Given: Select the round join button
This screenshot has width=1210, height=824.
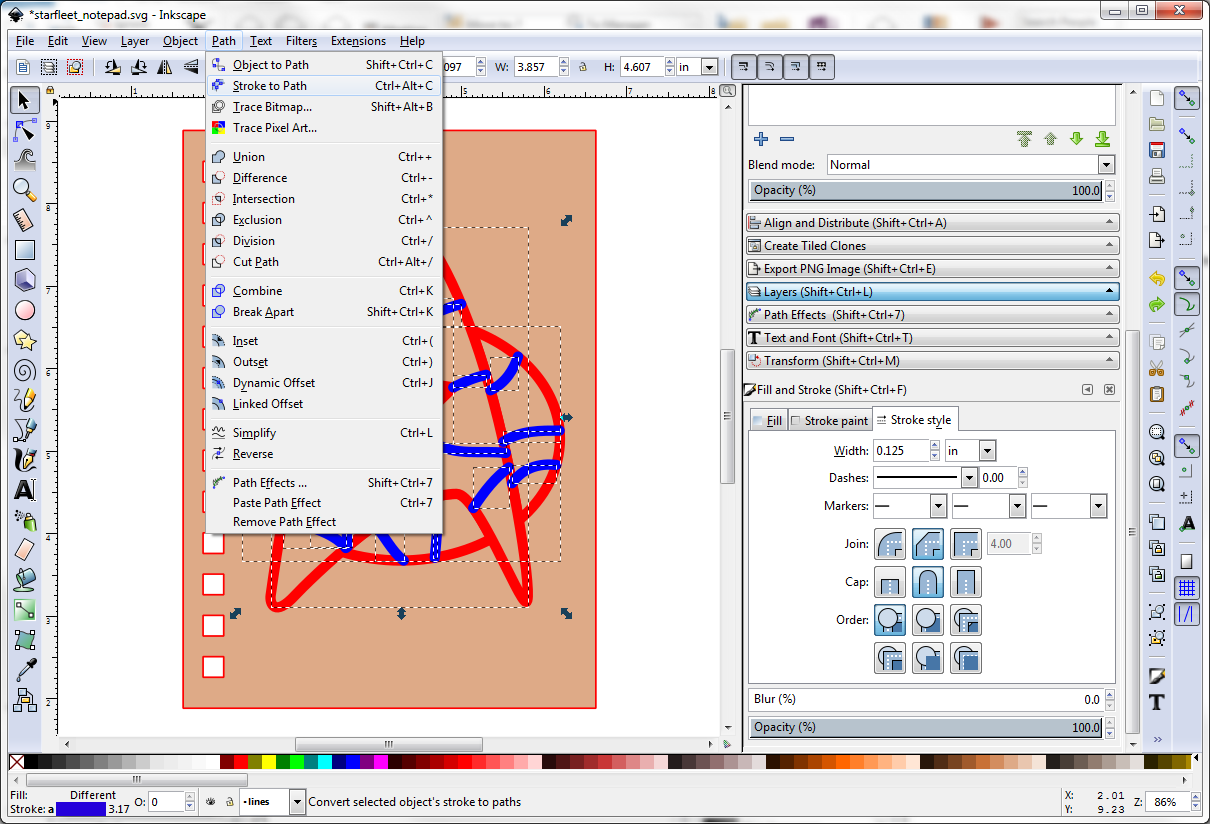Looking at the screenshot, I should [890, 544].
